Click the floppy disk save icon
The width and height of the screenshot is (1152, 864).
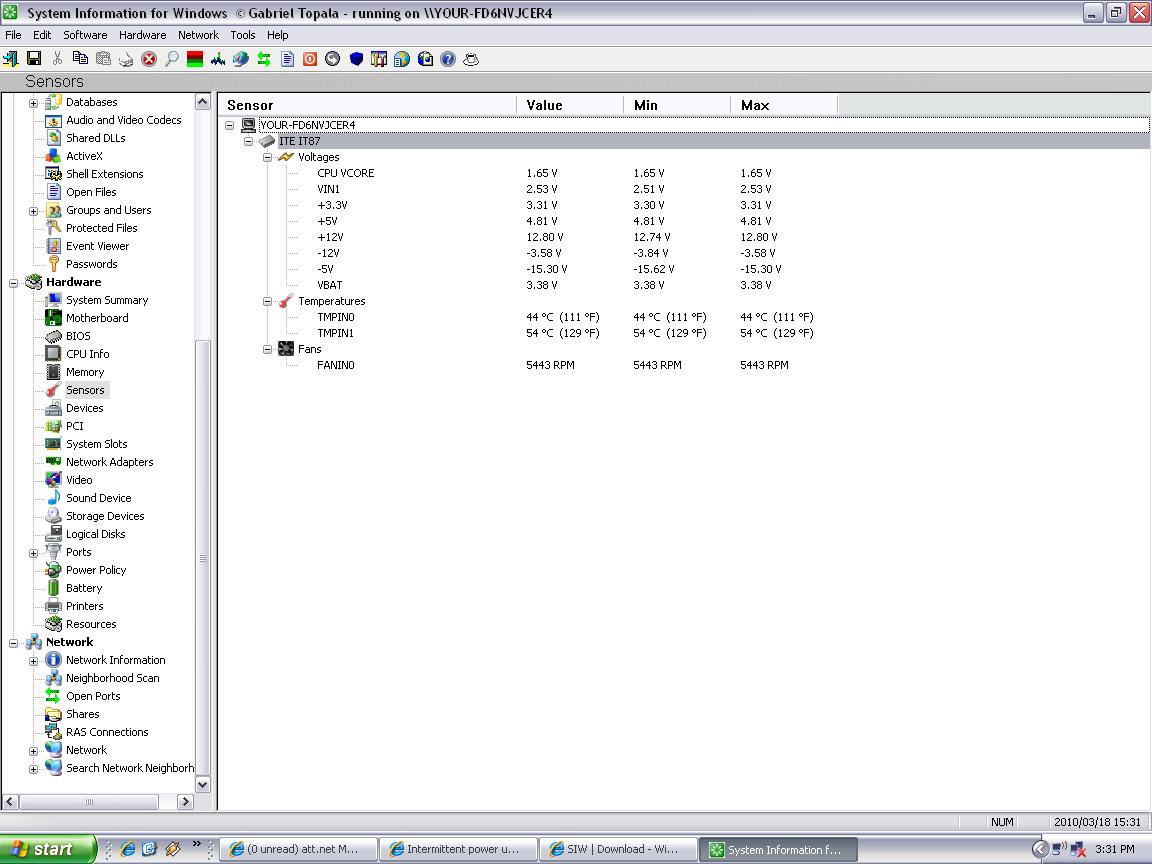point(34,59)
